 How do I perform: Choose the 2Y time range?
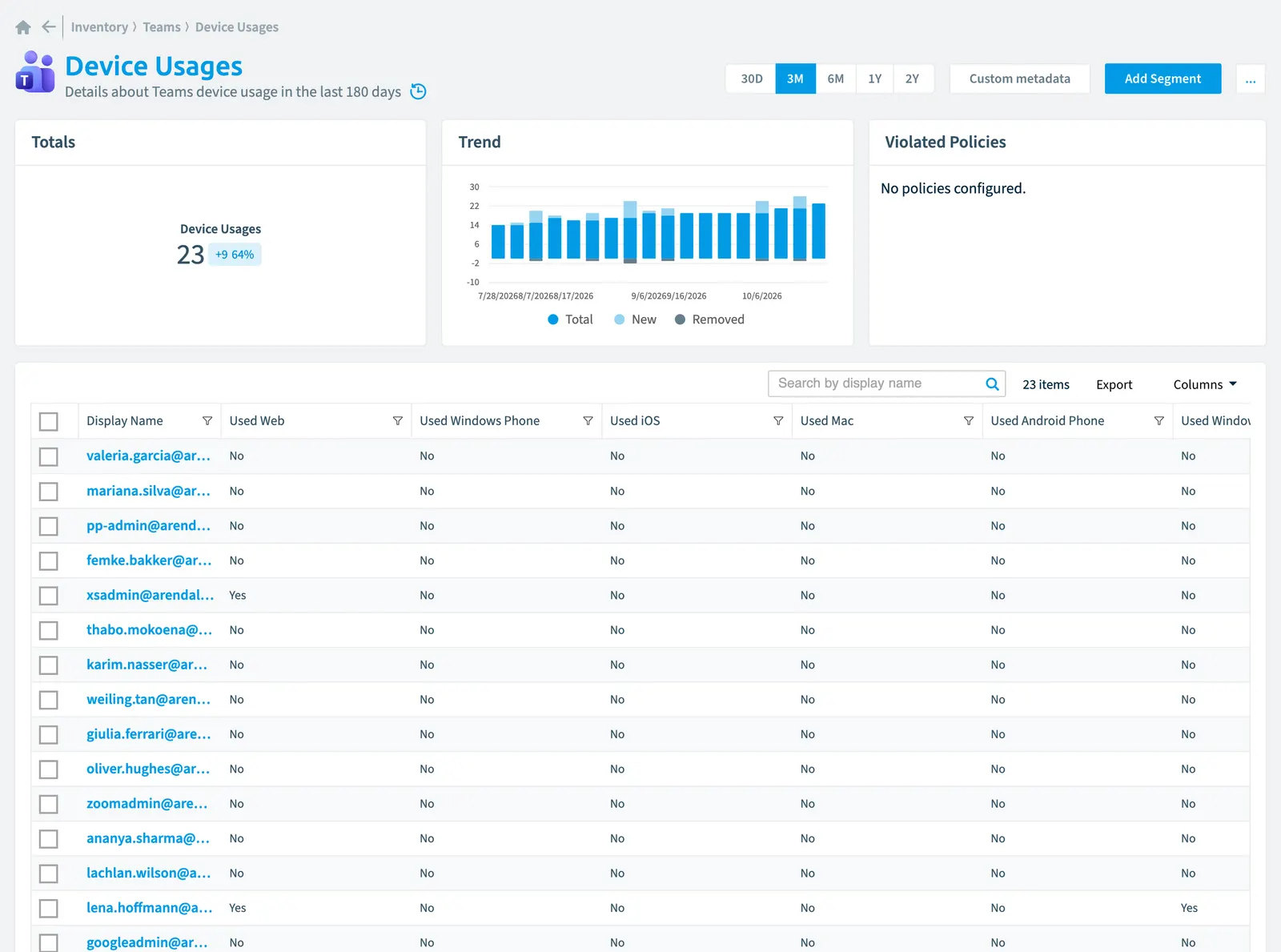913,78
